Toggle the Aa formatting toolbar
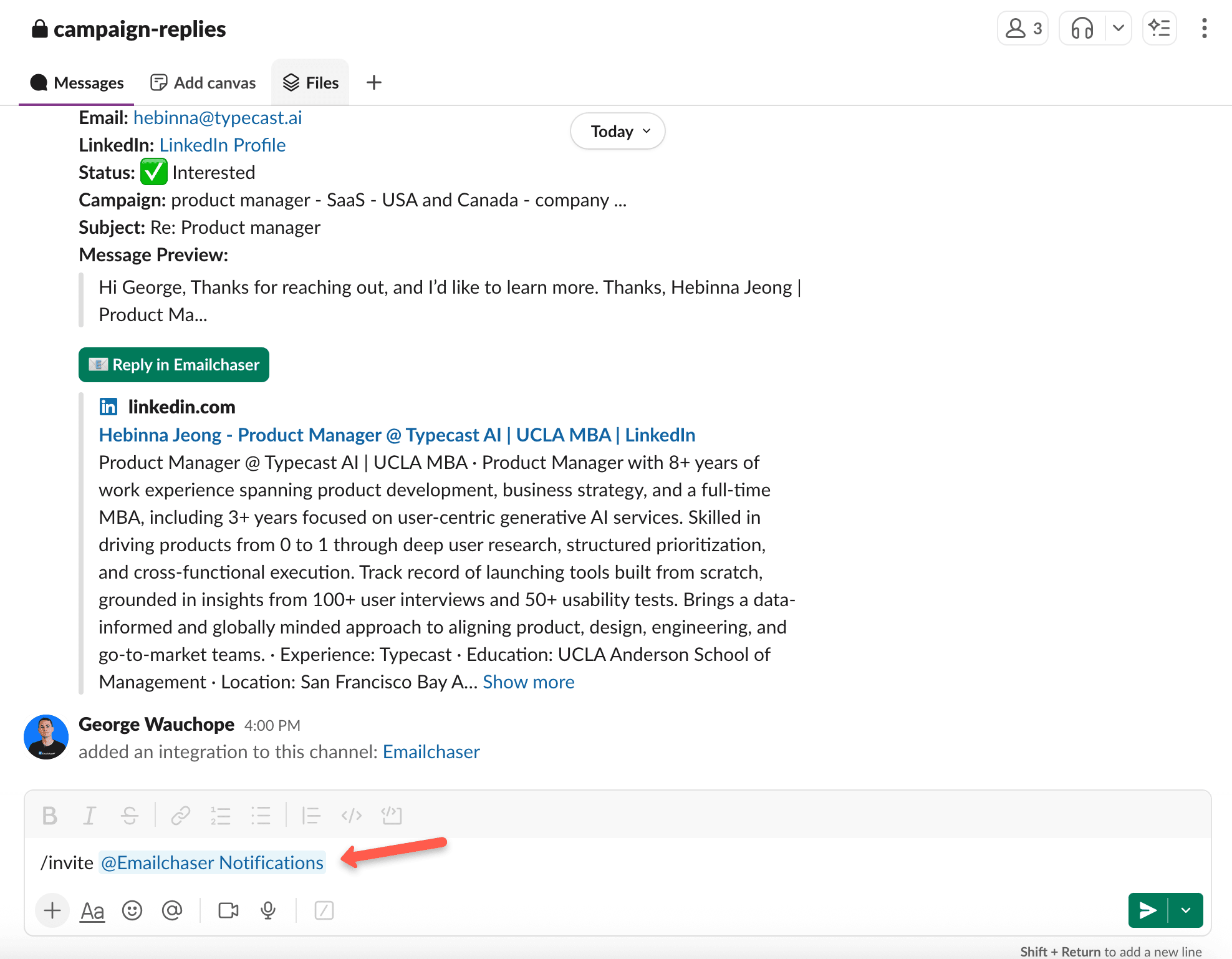The width and height of the screenshot is (1232, 959). (92, 911)
